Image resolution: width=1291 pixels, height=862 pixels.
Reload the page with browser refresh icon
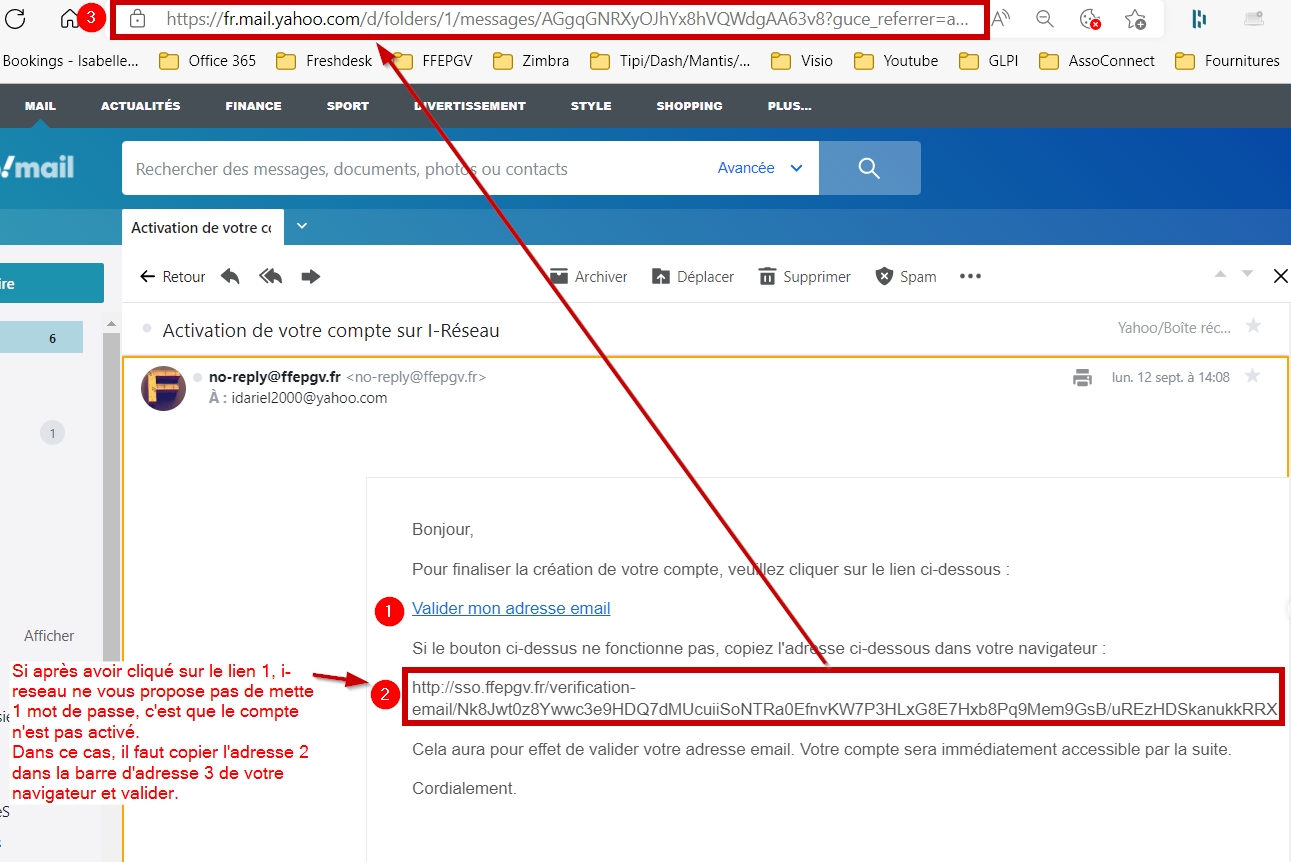pos(15,18)
